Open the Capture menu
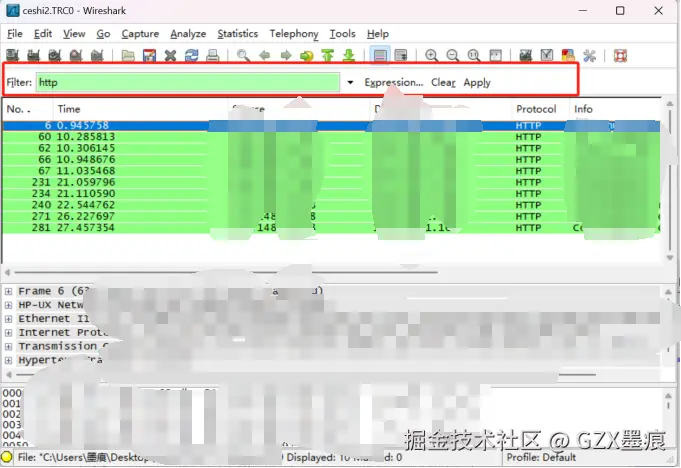Screen dimensions: 681x468 [x=140, y=34]
